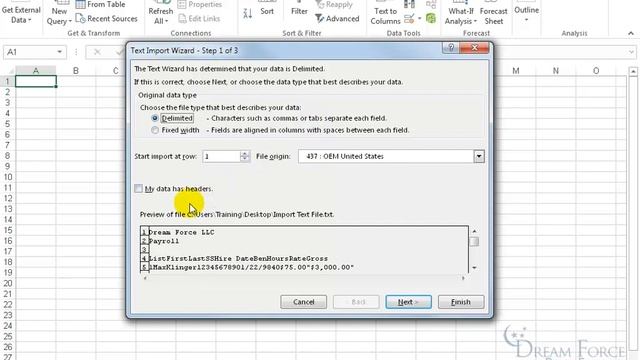Open Recent Sources in Get & Transform

pos(107,18)
